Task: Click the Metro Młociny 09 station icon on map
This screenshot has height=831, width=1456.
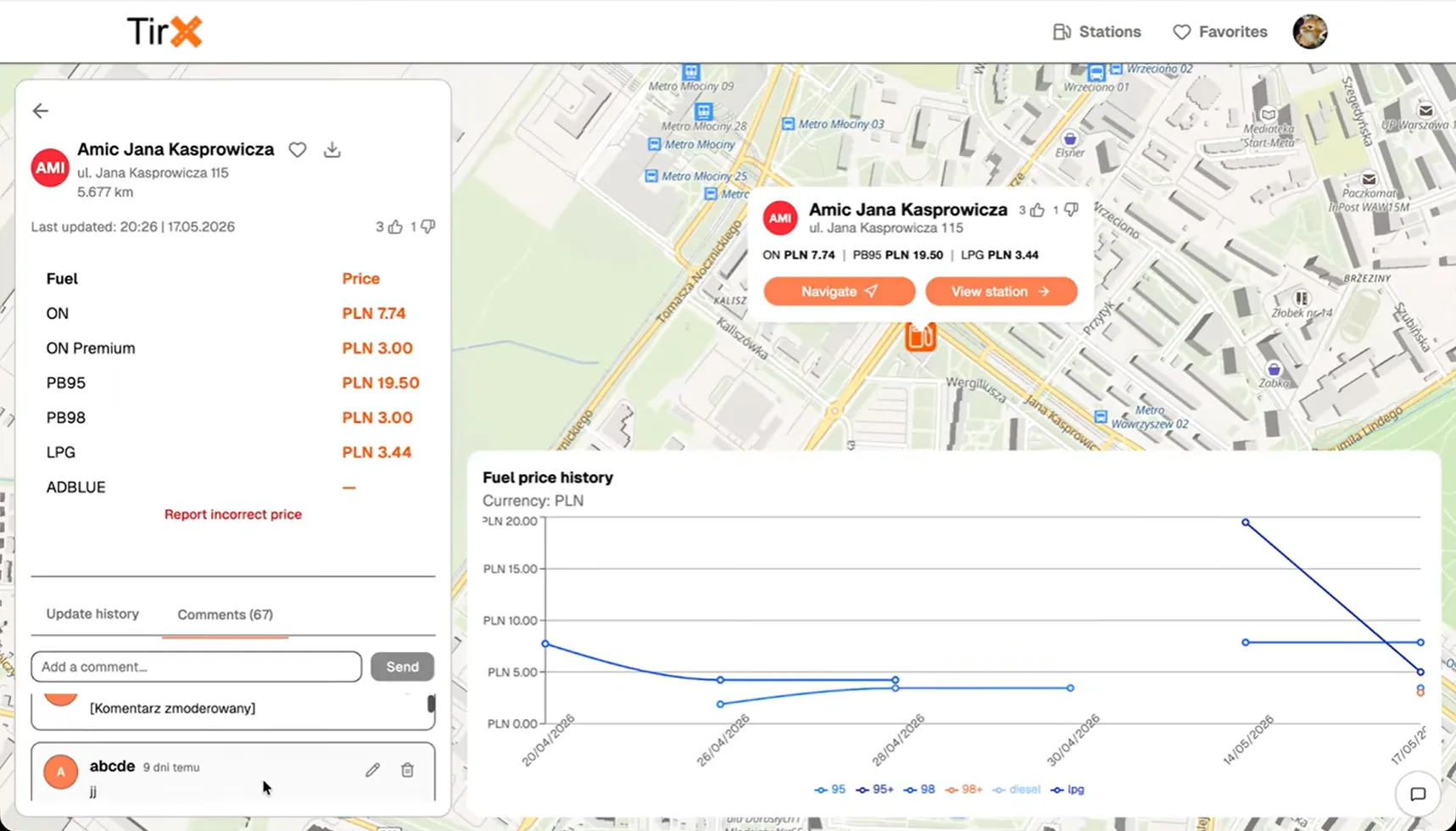Action: [691, 71]
